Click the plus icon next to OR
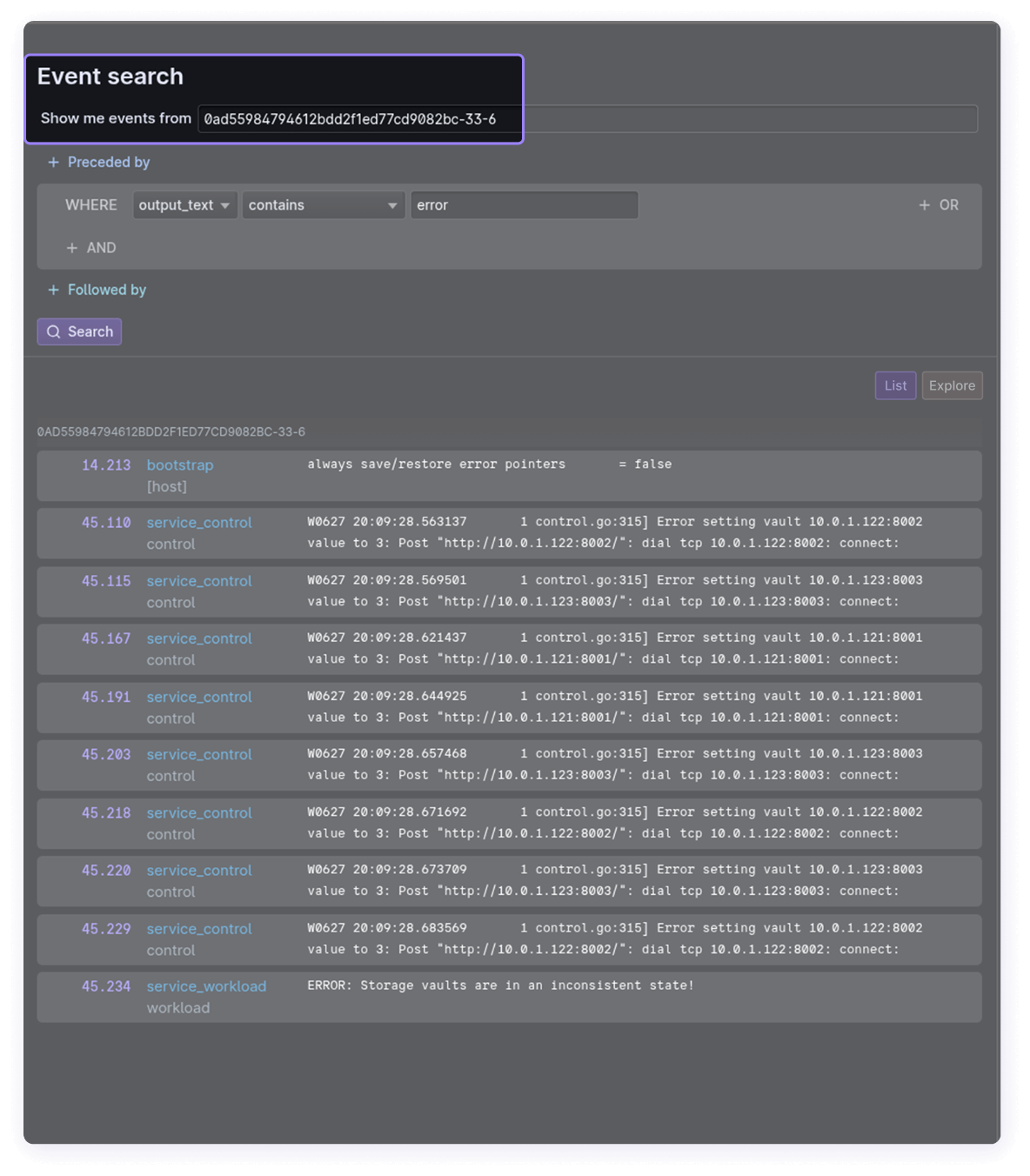This screenshot has height=1176, width=1030. click(924, 205)
